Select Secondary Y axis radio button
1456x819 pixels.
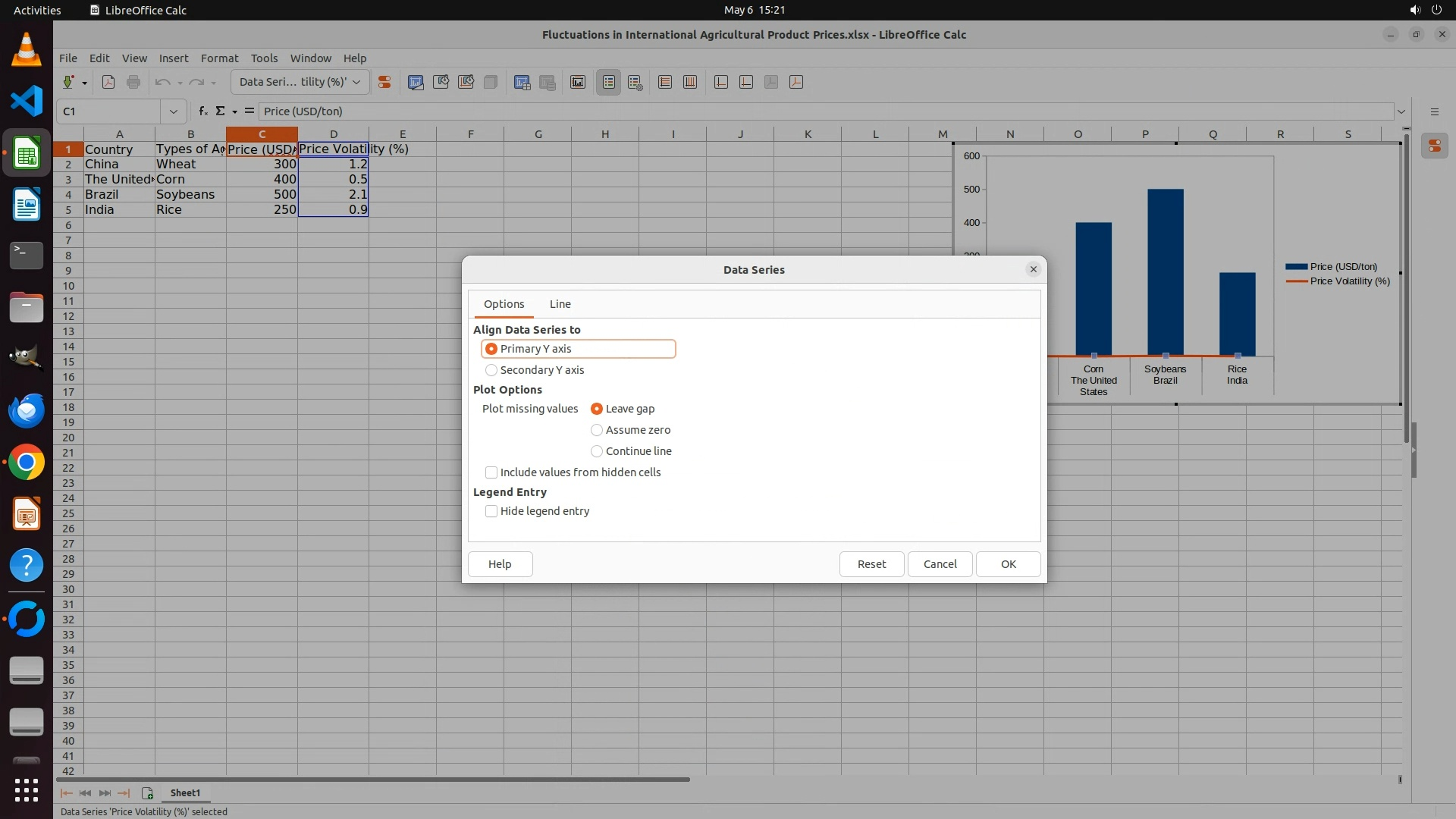pos(491,370)
